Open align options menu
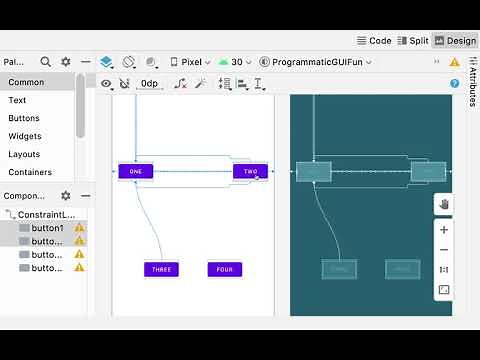The image size is (480, 360). tap(242, 84)
